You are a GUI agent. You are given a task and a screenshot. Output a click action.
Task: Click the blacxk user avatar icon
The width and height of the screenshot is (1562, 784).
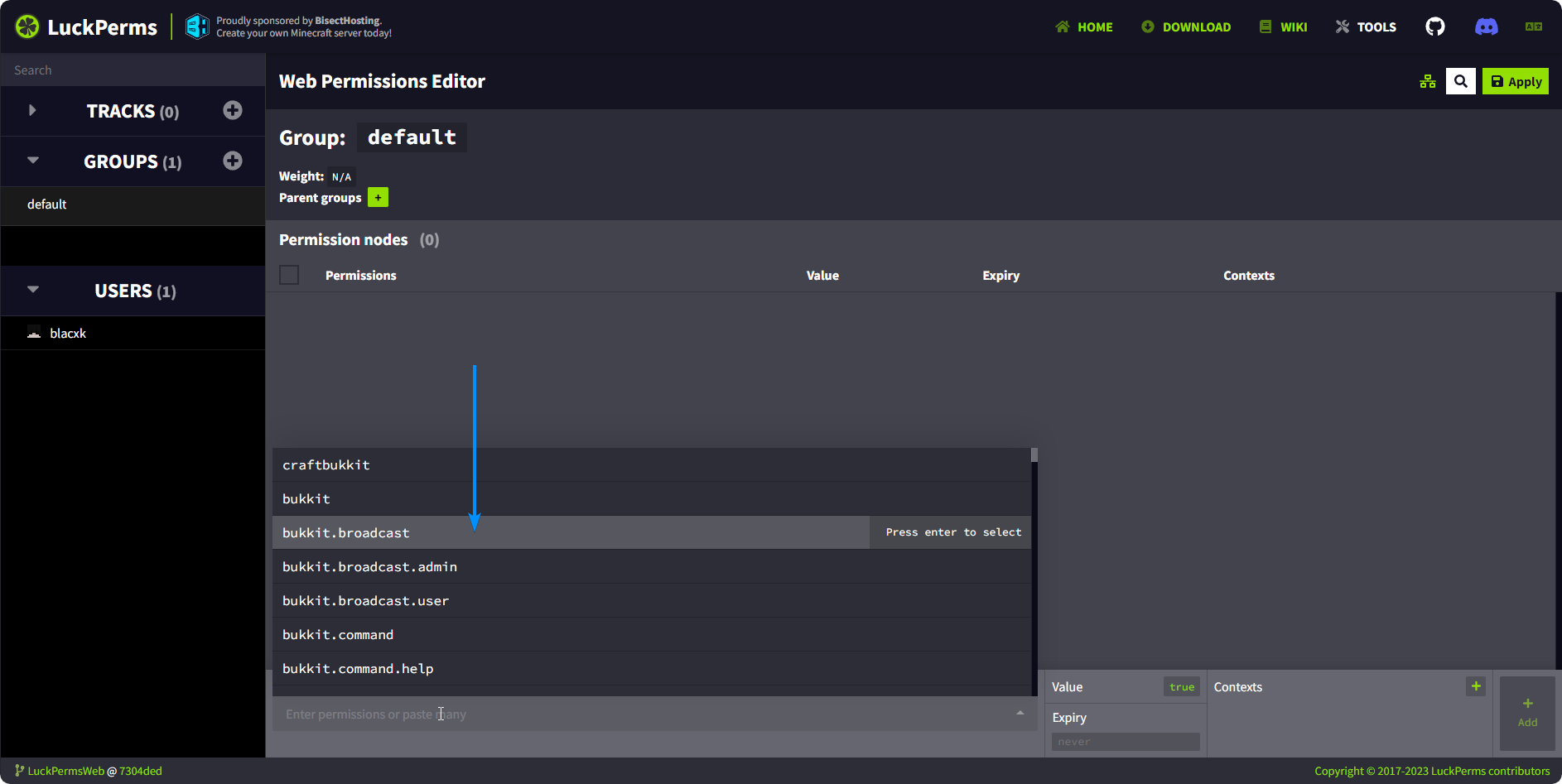tap(34, 333)
